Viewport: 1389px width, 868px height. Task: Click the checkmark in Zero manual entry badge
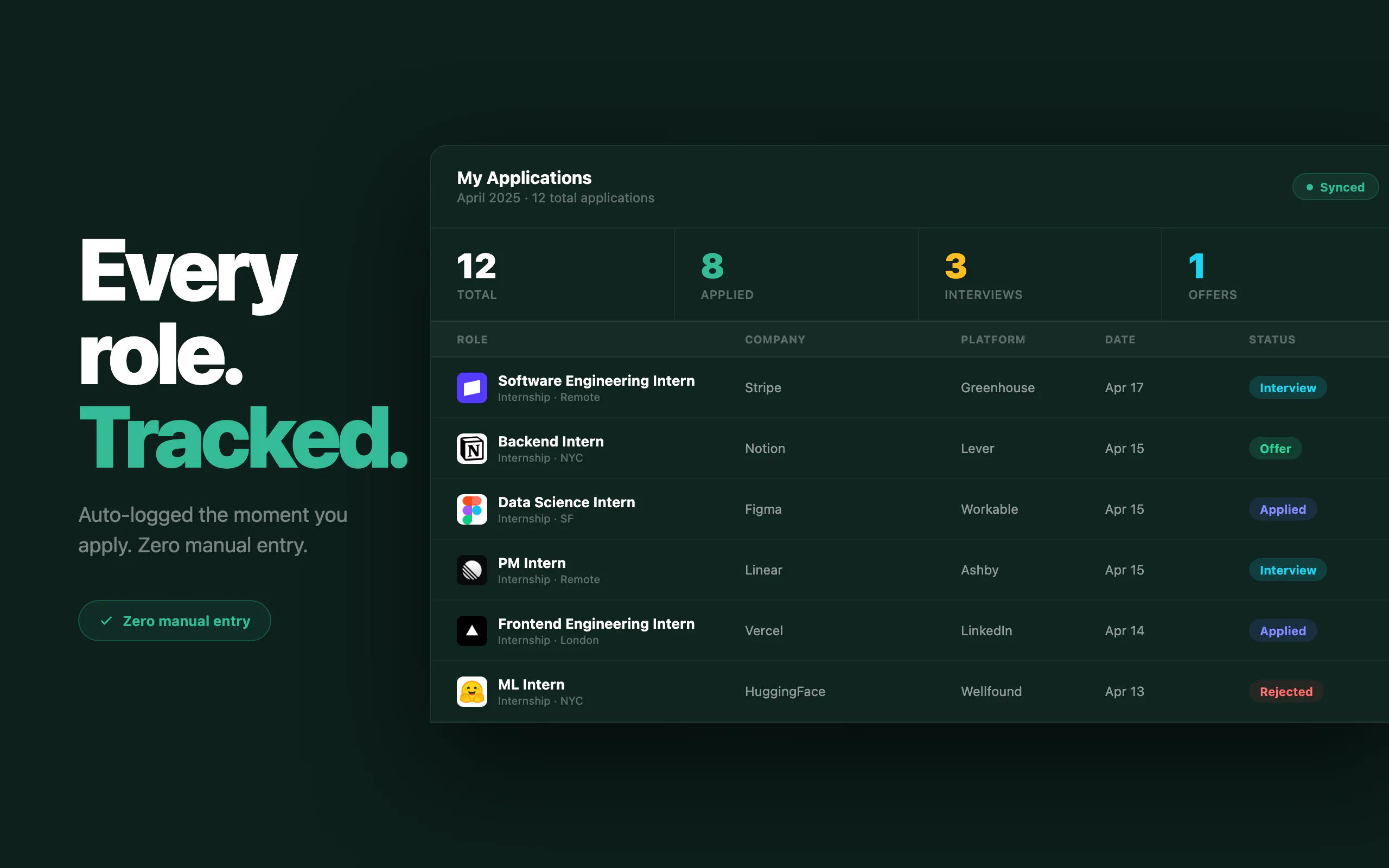tap(106, 621)
